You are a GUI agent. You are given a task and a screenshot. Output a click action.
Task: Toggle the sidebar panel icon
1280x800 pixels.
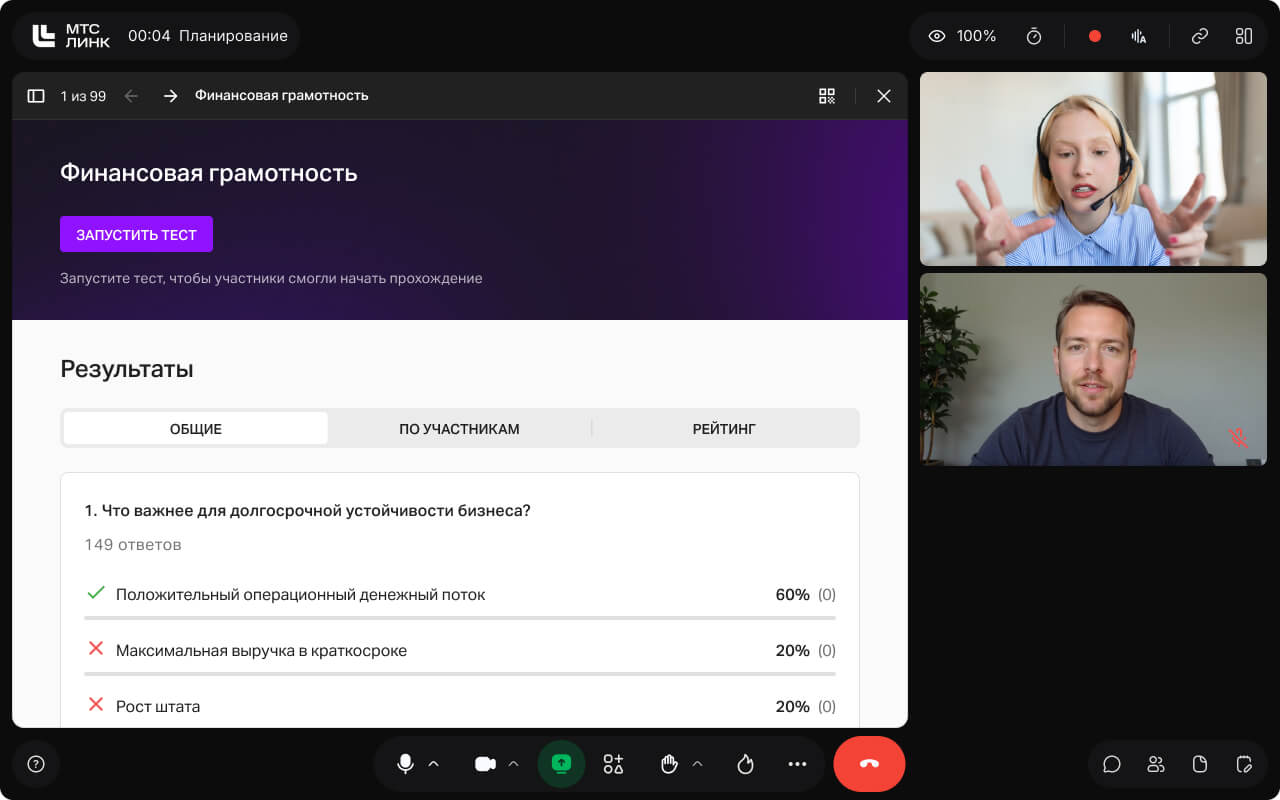36,96
